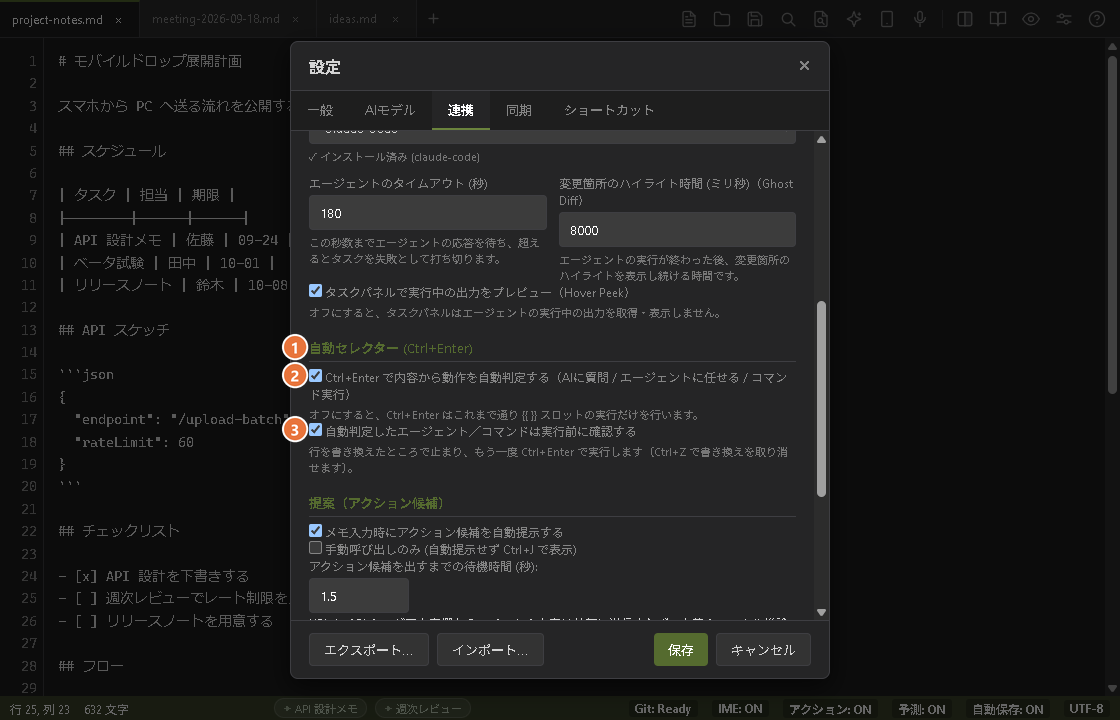Click the microphone voice input icon
This screenshot has height=720, width=1120.
920,19
